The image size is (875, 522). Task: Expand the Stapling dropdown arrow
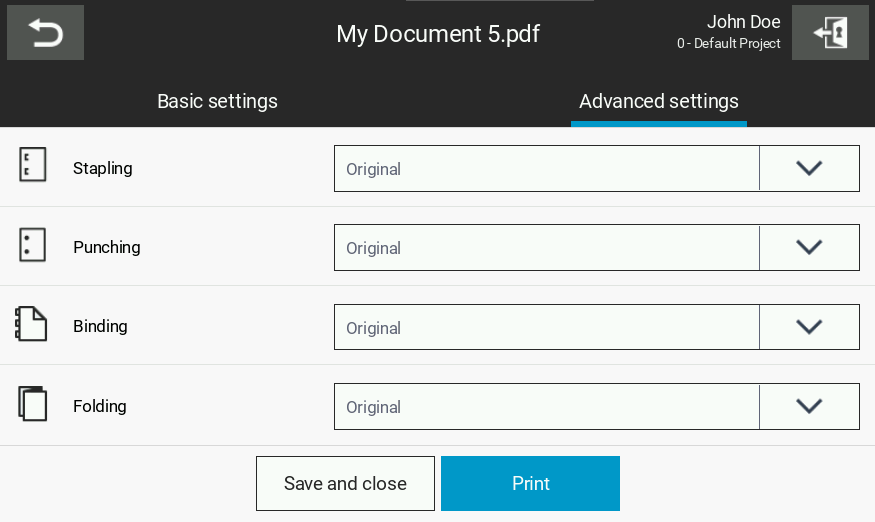[808, 168]
